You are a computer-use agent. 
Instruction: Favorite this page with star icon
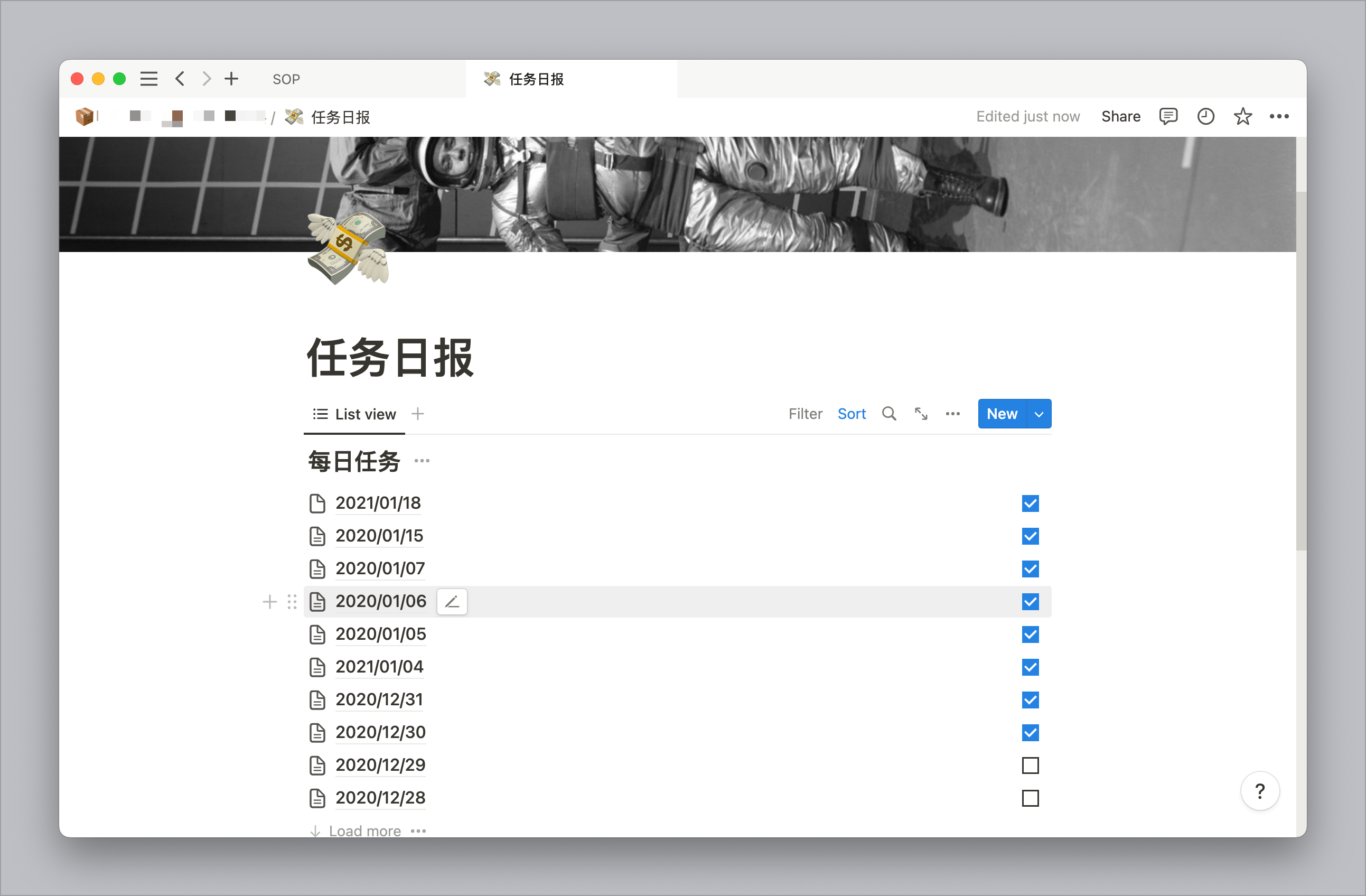[x=1242, y=117]
